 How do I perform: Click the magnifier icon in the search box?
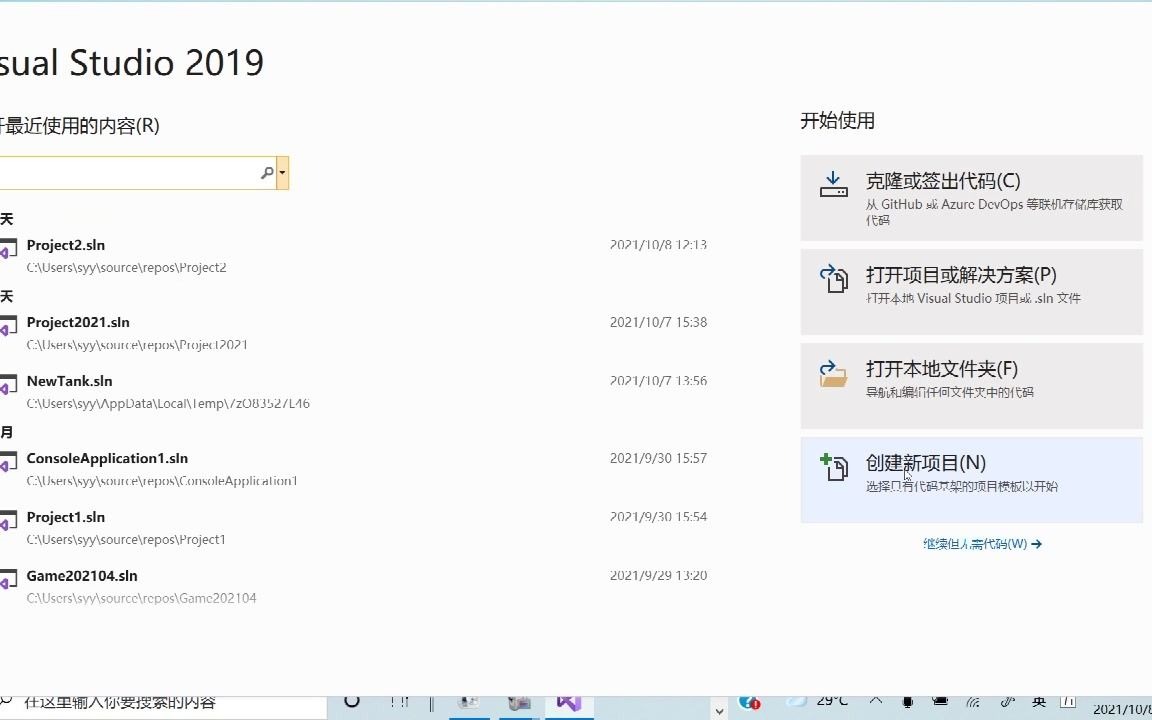[x=266, y=172]
